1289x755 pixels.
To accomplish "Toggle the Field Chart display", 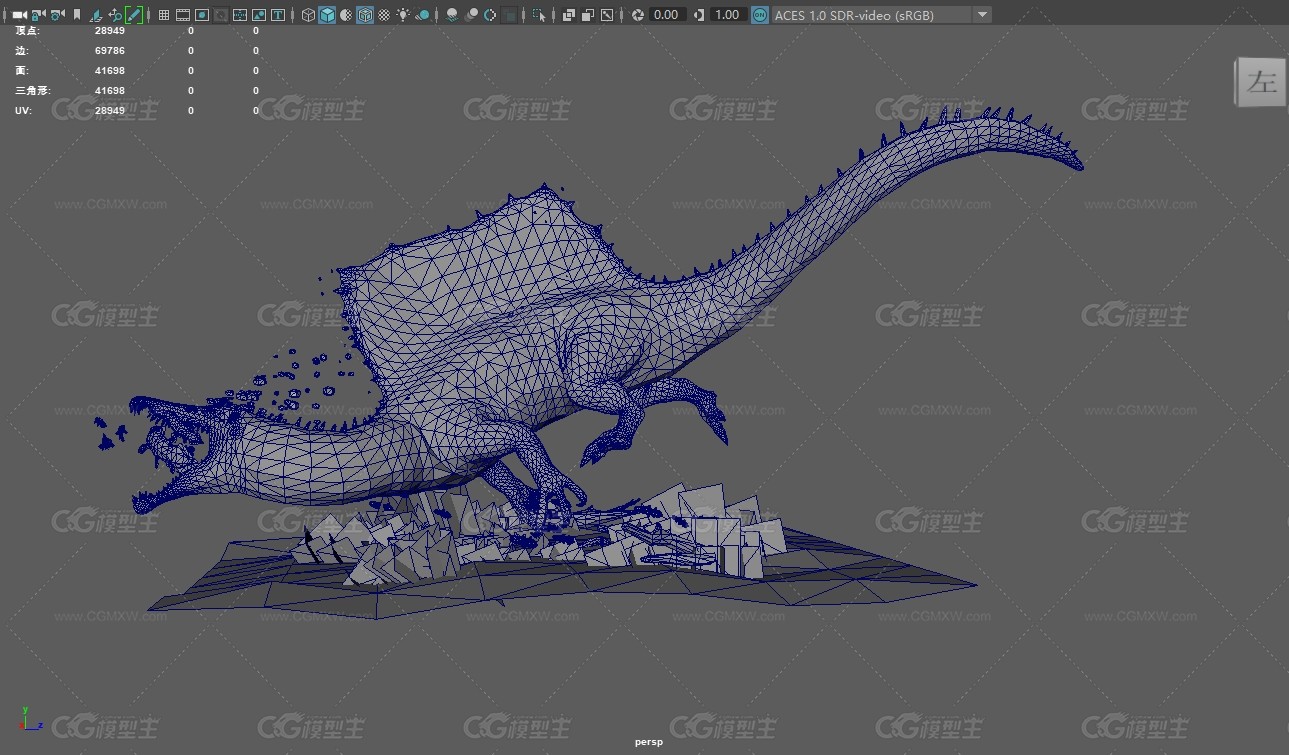I will point(240,15).
